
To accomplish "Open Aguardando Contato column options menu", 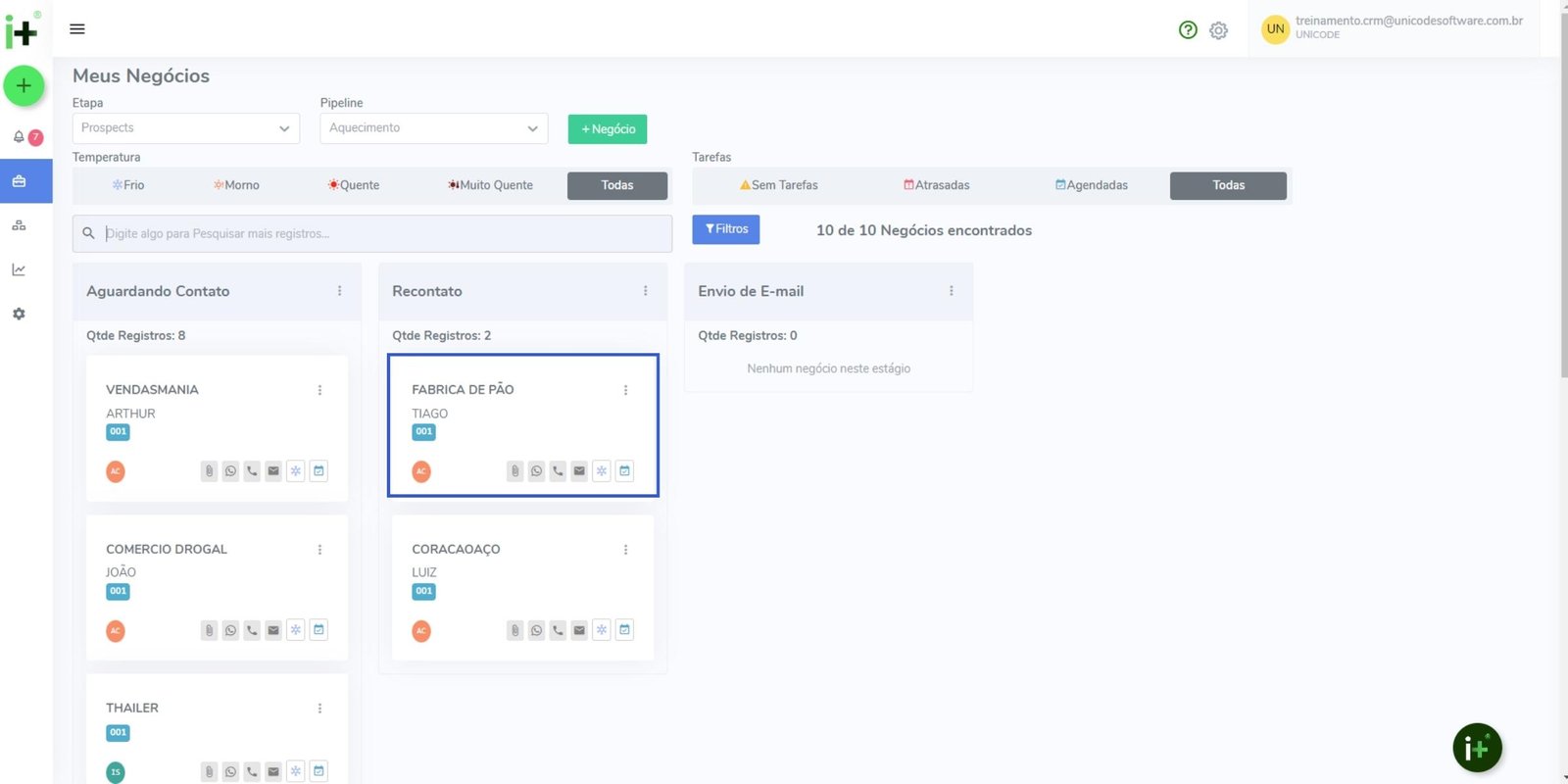I will pyautogui.click(x=340, y=291).
